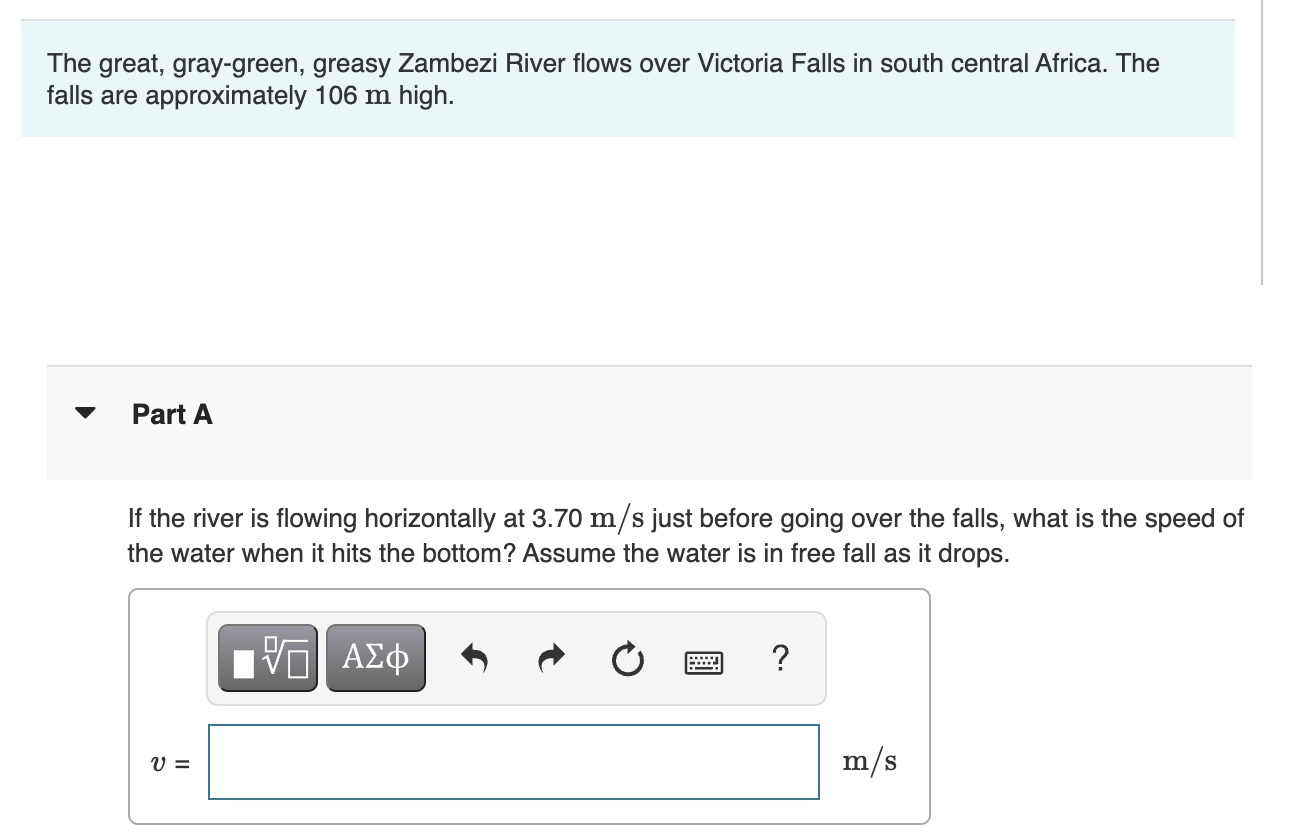1294x840 pixels.
Task: Open the on-screen keyboard shortcuts icon
Action: (x=704, y=660)
